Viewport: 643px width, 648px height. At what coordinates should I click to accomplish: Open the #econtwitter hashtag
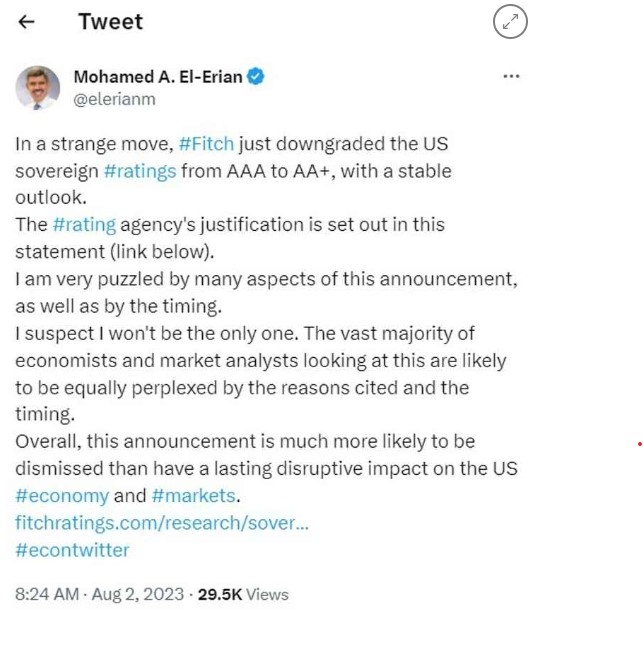click(72, 550)
